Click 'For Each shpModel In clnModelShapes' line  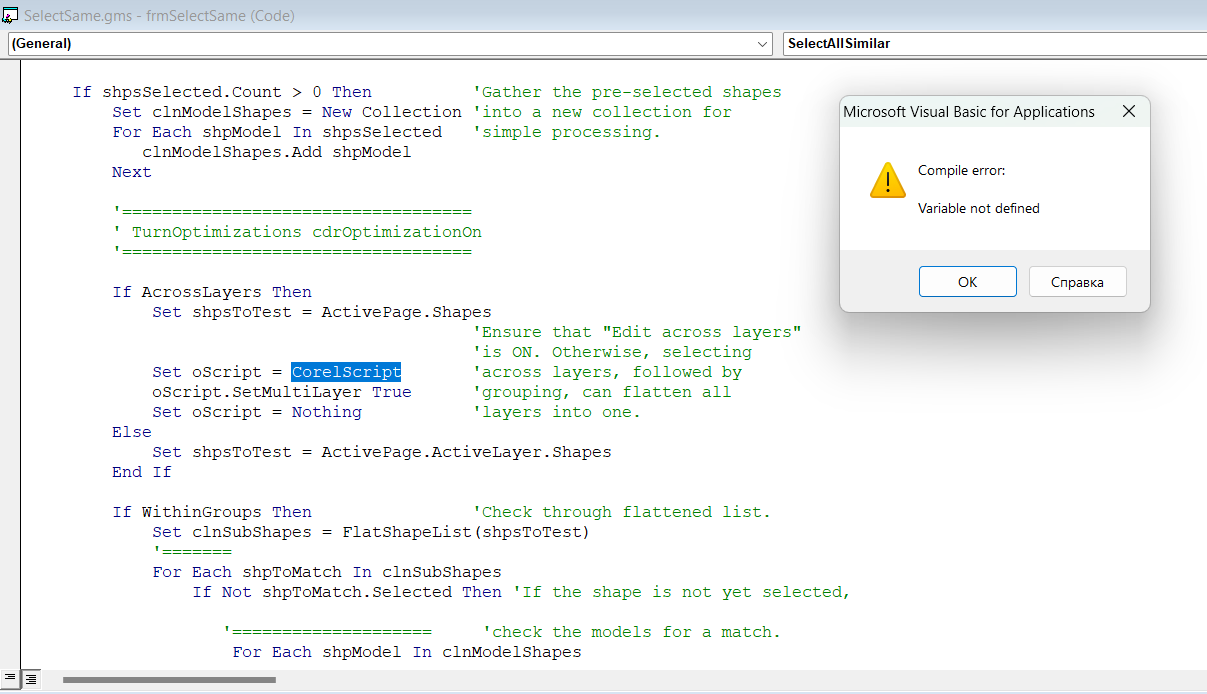[407, 652]
